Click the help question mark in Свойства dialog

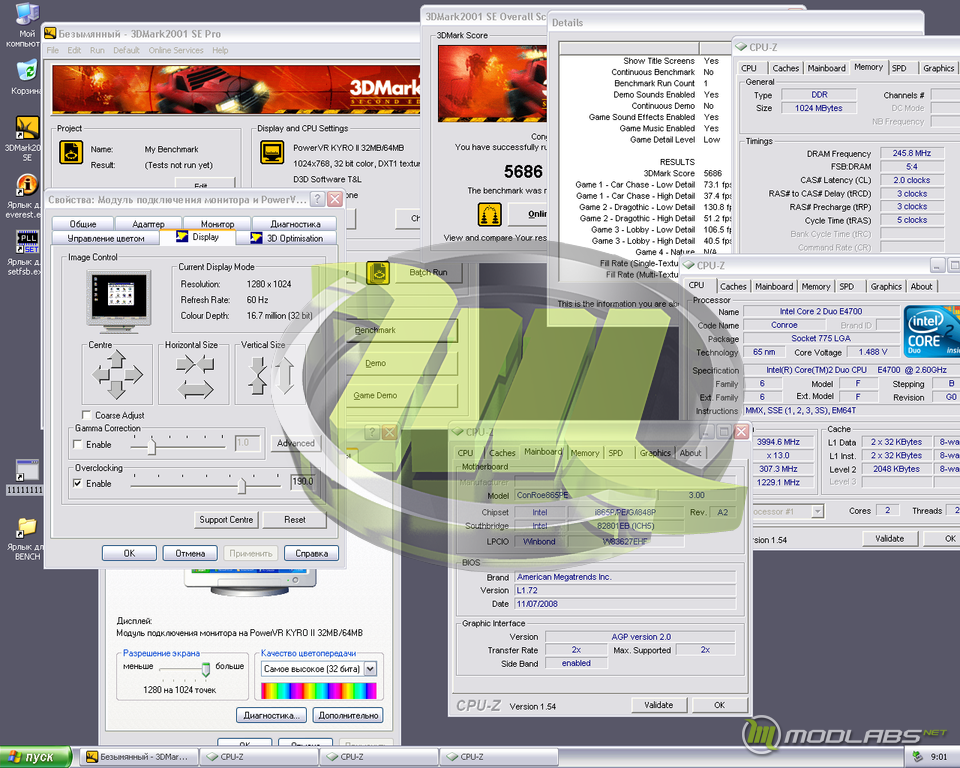pyautogui.click(x=317, y=199)
